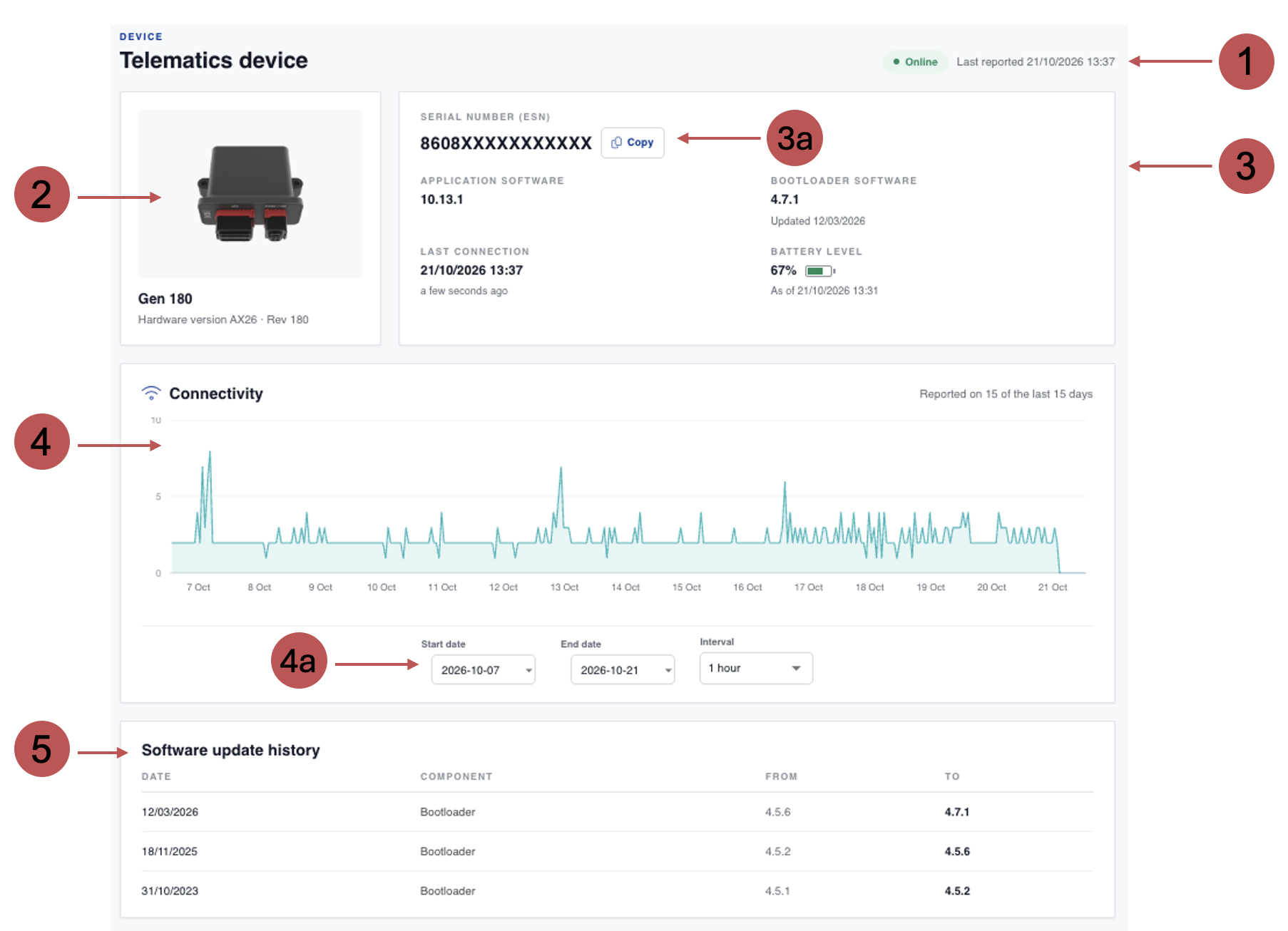Click 'Hardware version AX26 · Rev 180' text

(x=223, y=319)
